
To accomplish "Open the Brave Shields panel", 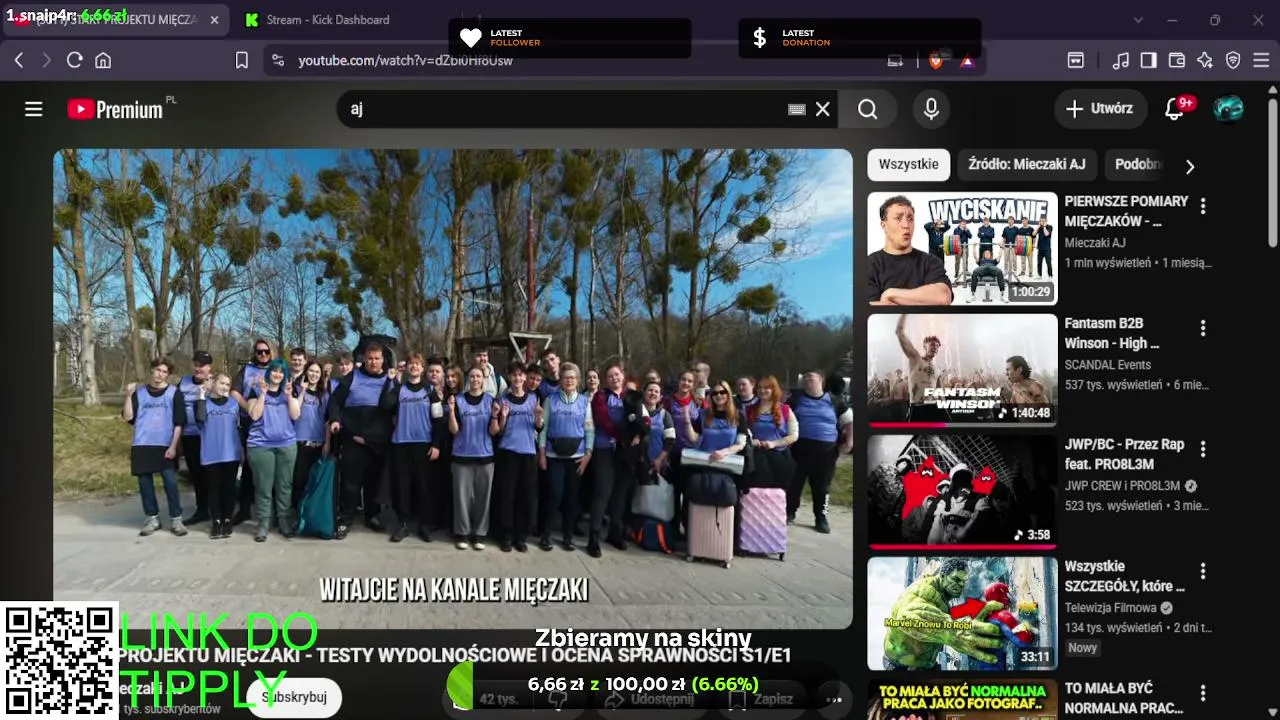I will point(936,61).
